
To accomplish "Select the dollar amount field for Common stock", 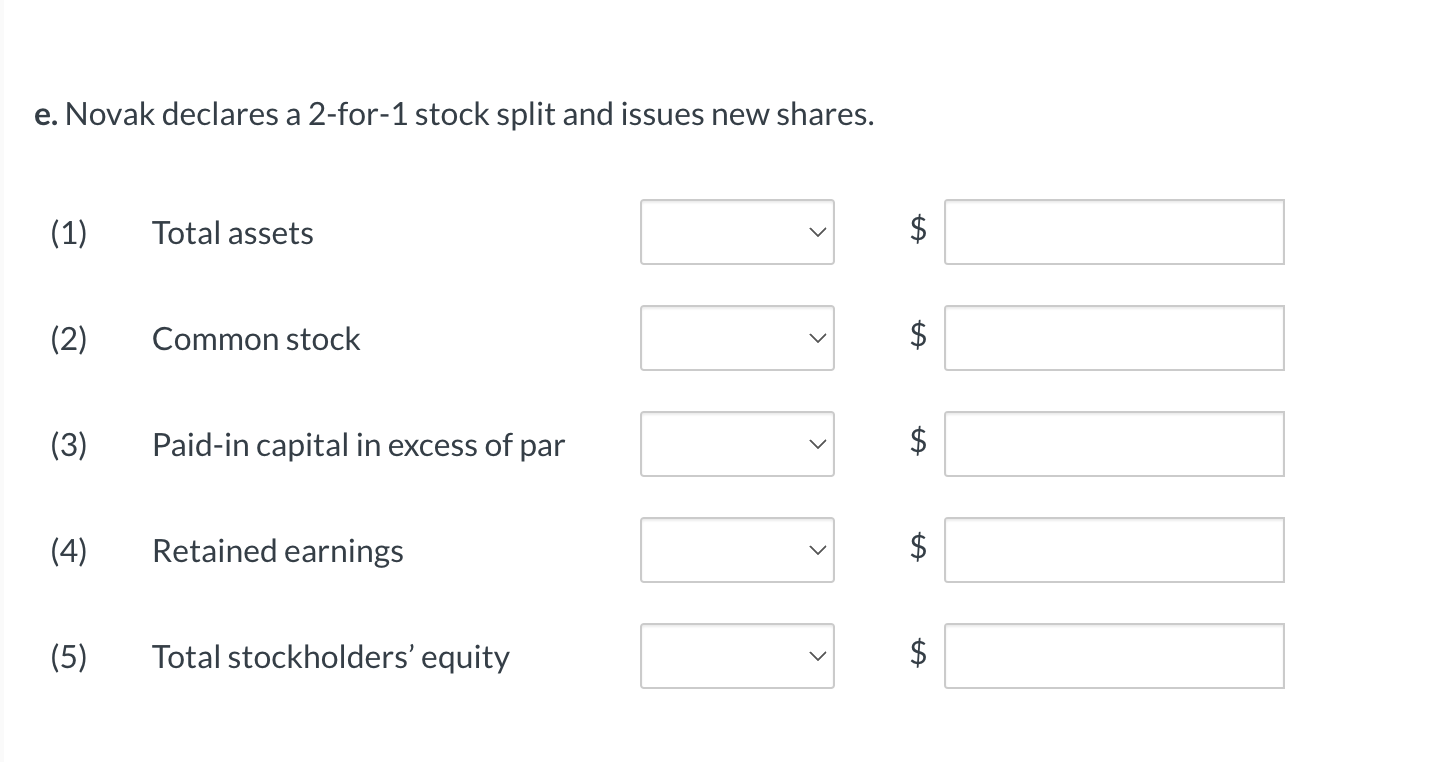I will click(x=1114, y=338).
